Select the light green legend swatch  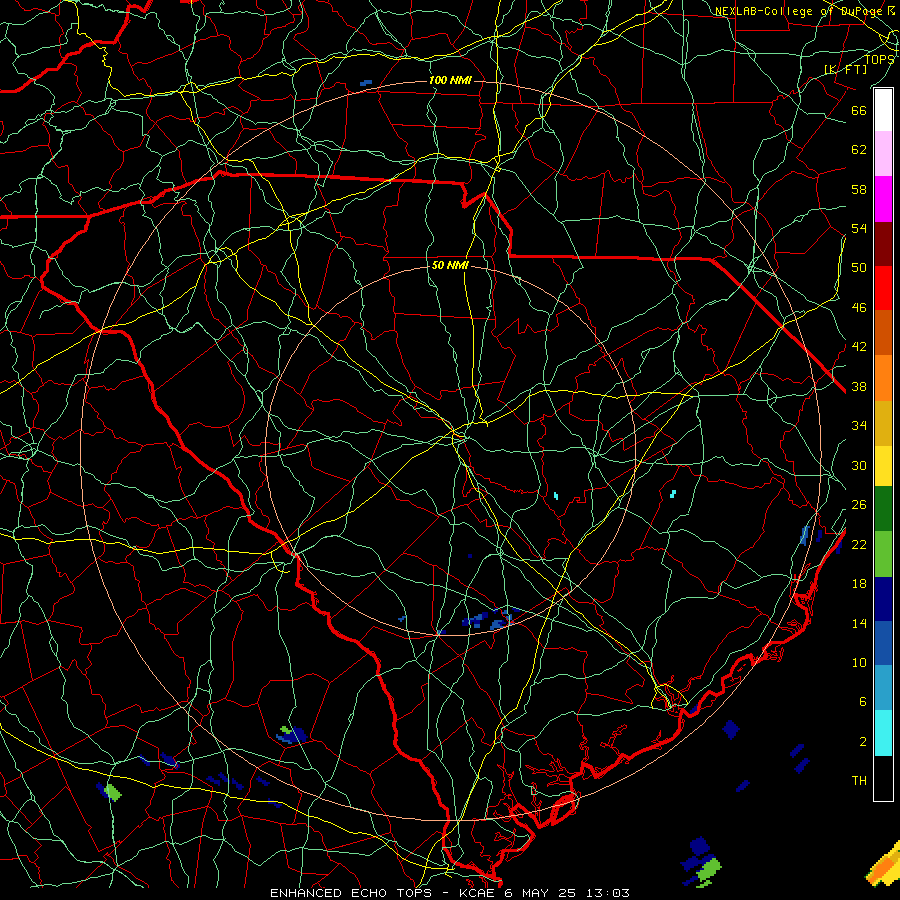click(883, 554)
